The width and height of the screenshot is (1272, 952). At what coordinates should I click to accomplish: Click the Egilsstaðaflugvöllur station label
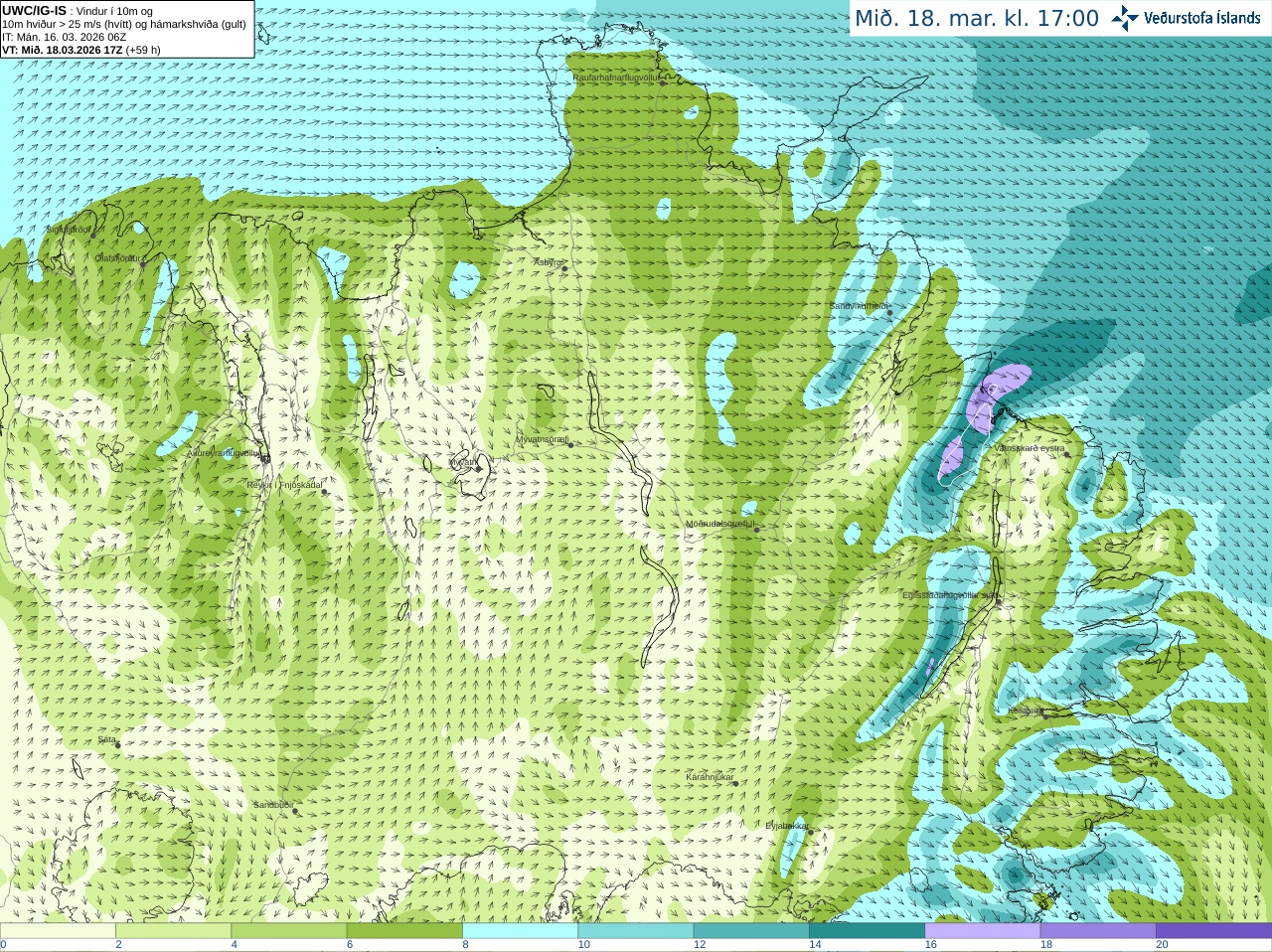[948, 595]
